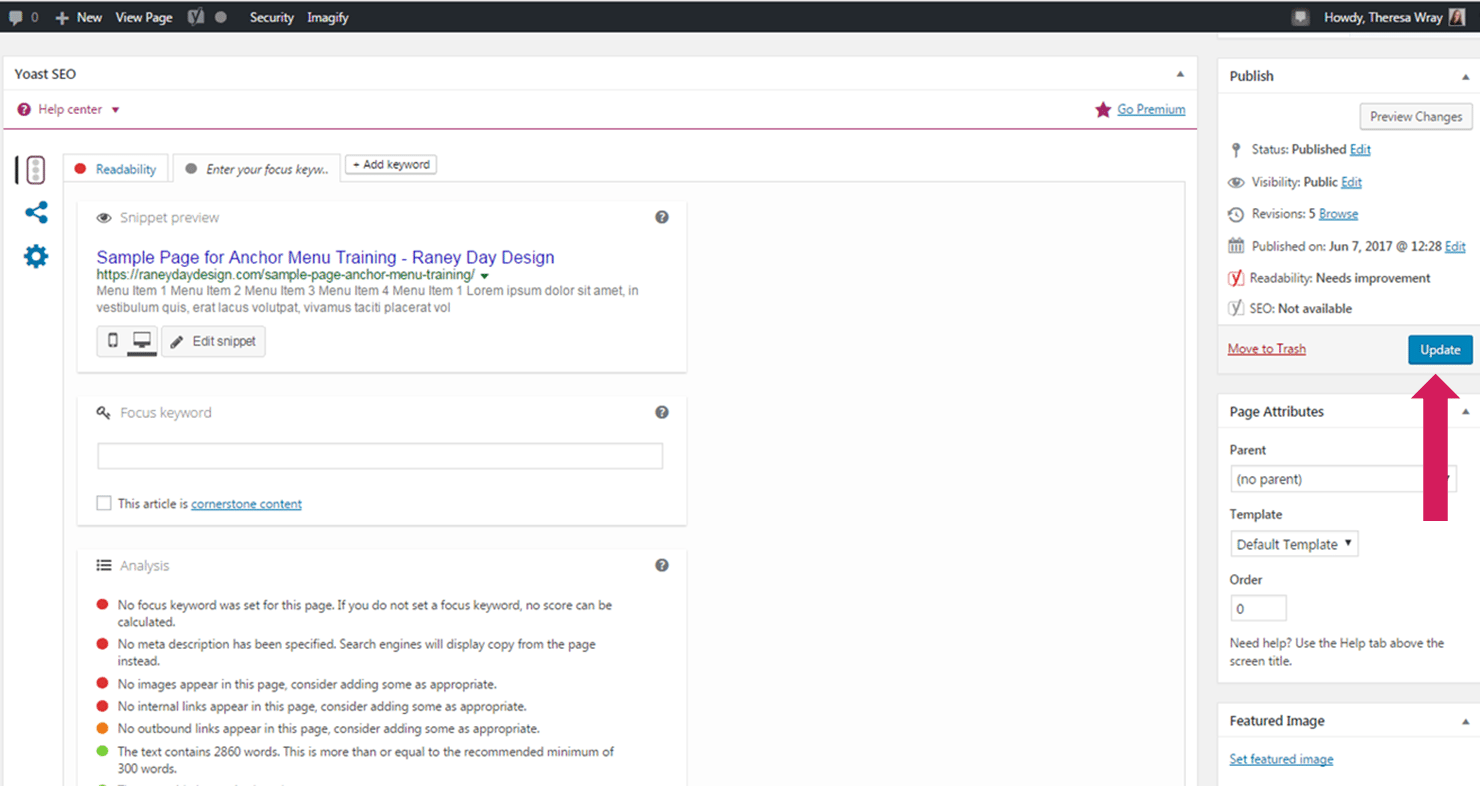The width and height of the screenshot is (1480, 786).
Task: Open Imagify menu in admin bar
Action: (328, 17)
